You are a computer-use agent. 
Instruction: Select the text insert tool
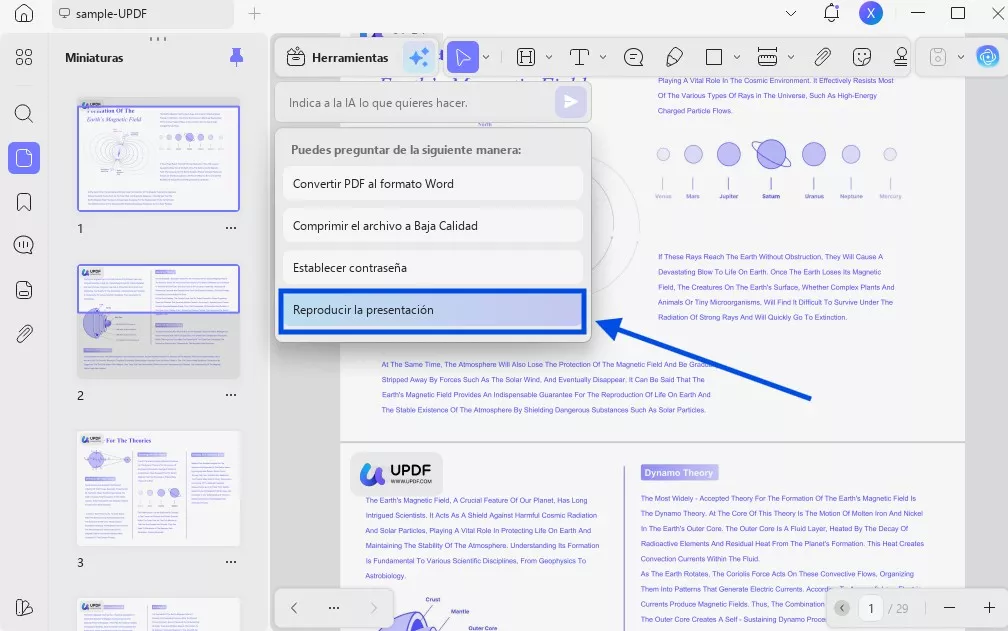(x=579, y=57)
